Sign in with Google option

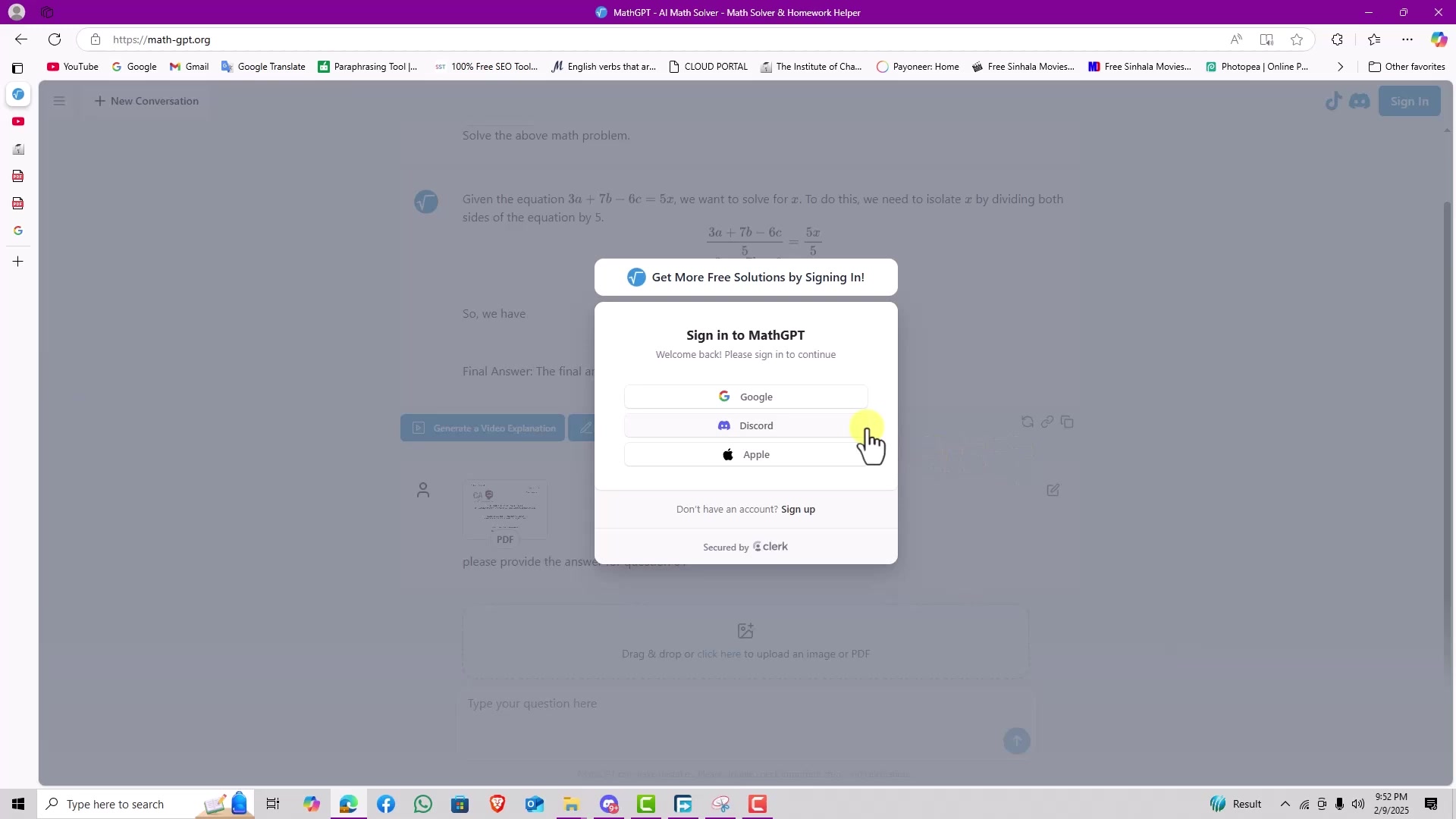click(x=745, y=397)
